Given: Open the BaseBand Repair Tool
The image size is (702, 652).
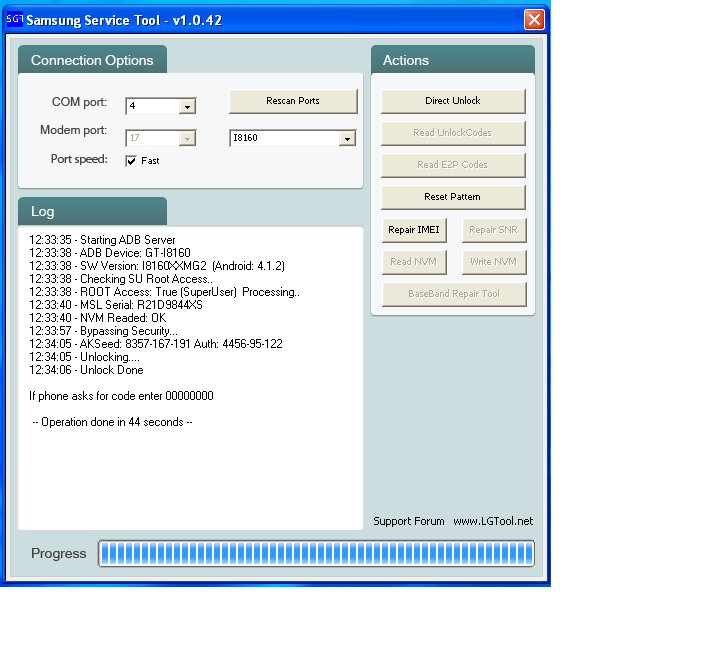Looking at the screenshot, I should coord(454,294).
